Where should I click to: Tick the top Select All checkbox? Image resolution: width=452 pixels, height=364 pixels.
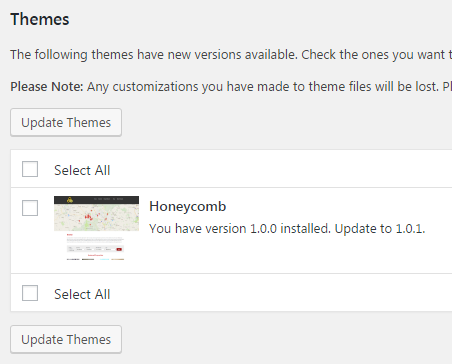(30, 169)
